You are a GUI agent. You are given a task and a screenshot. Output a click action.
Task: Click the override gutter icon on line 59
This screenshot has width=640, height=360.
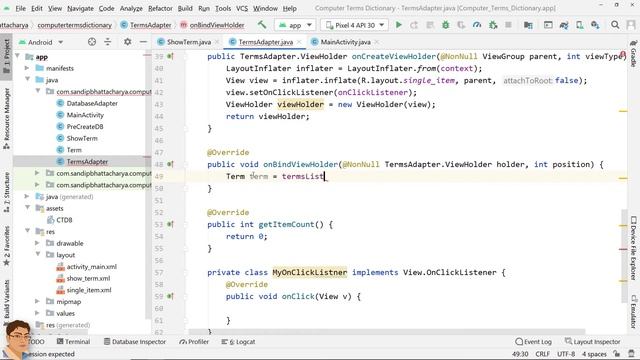coord(170,296)
